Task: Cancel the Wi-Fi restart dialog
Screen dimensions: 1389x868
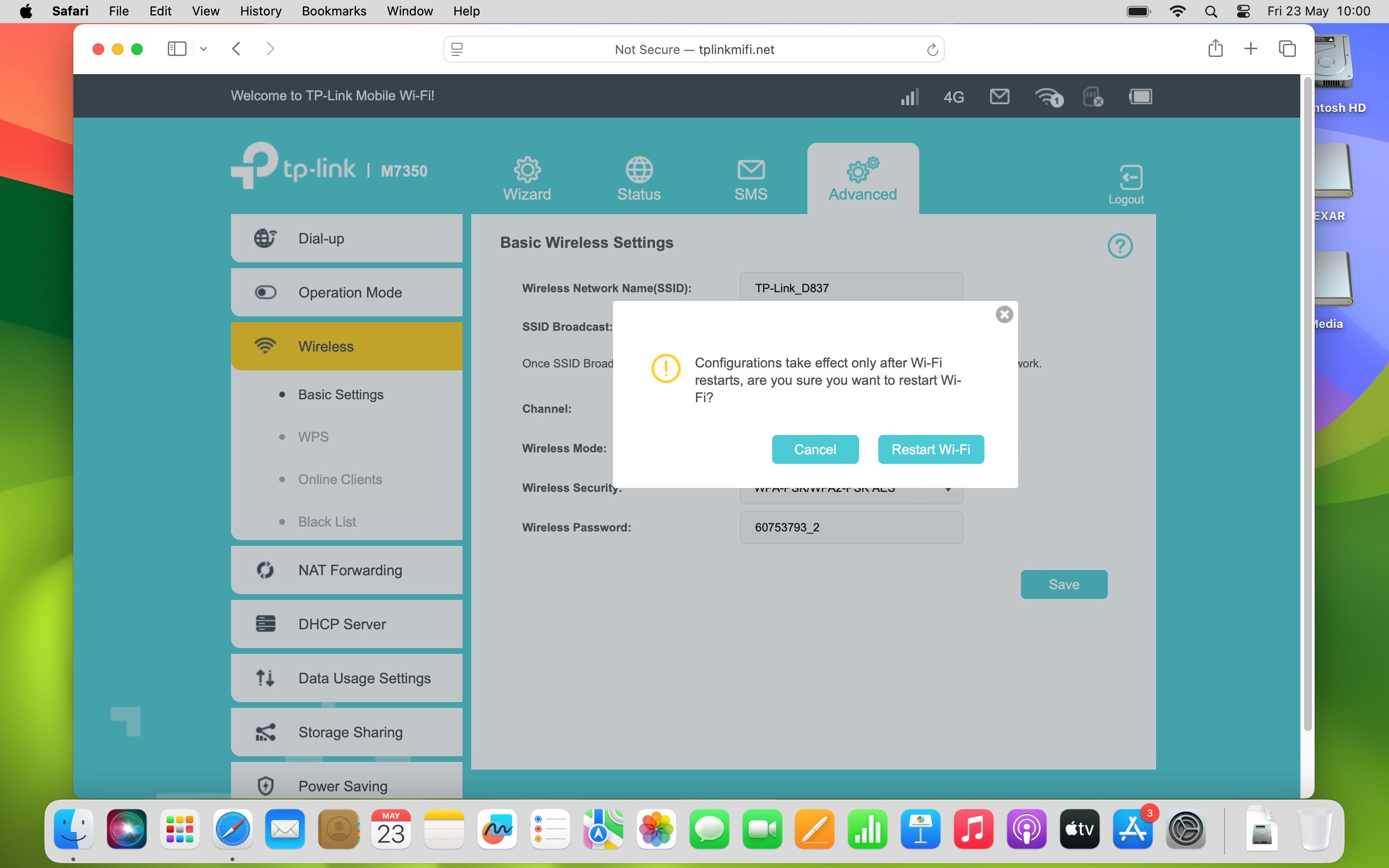Action: click(x=815, y=449)
